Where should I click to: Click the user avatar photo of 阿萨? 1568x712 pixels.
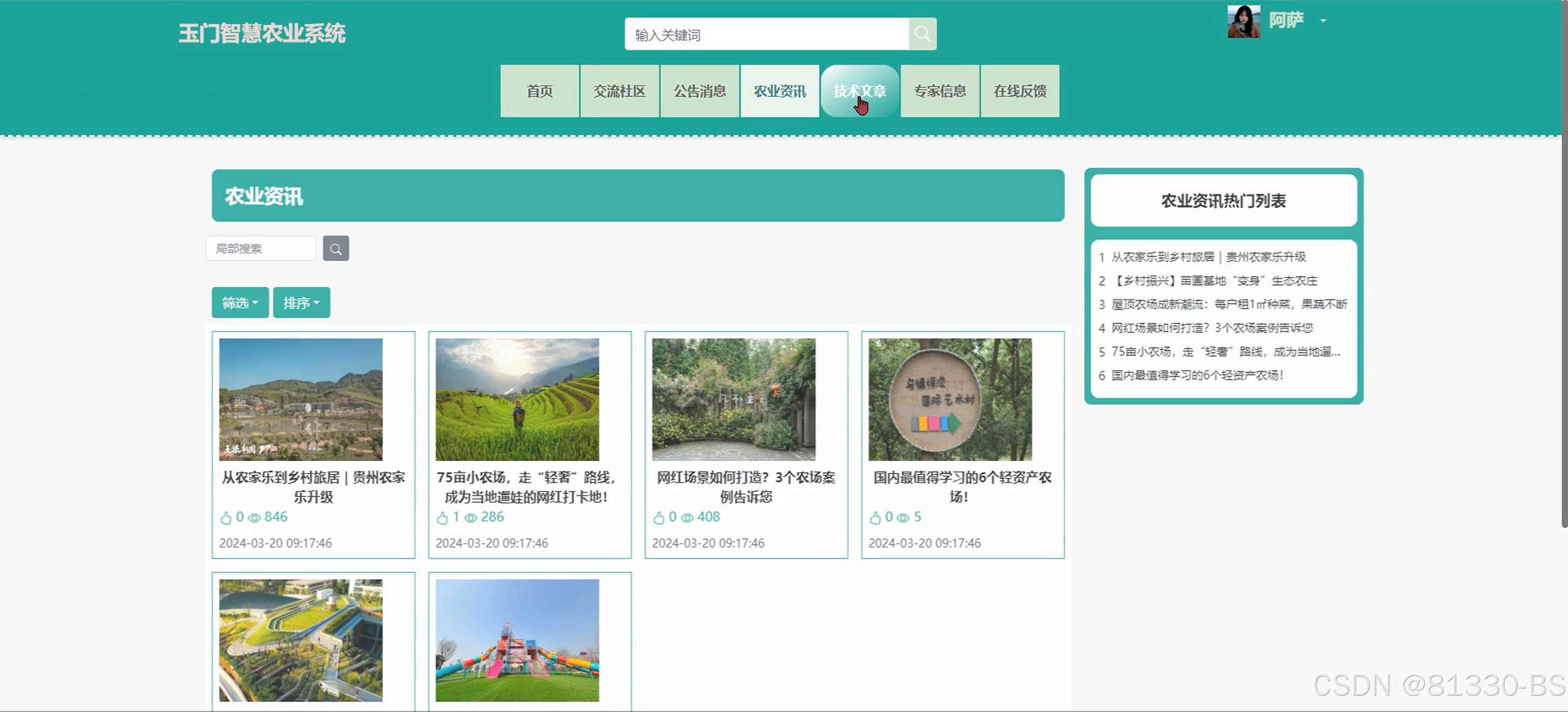tap(1243, 22)
